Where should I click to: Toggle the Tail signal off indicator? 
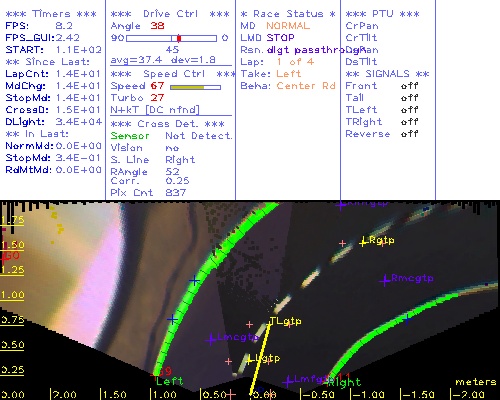[x=409, y=98]
